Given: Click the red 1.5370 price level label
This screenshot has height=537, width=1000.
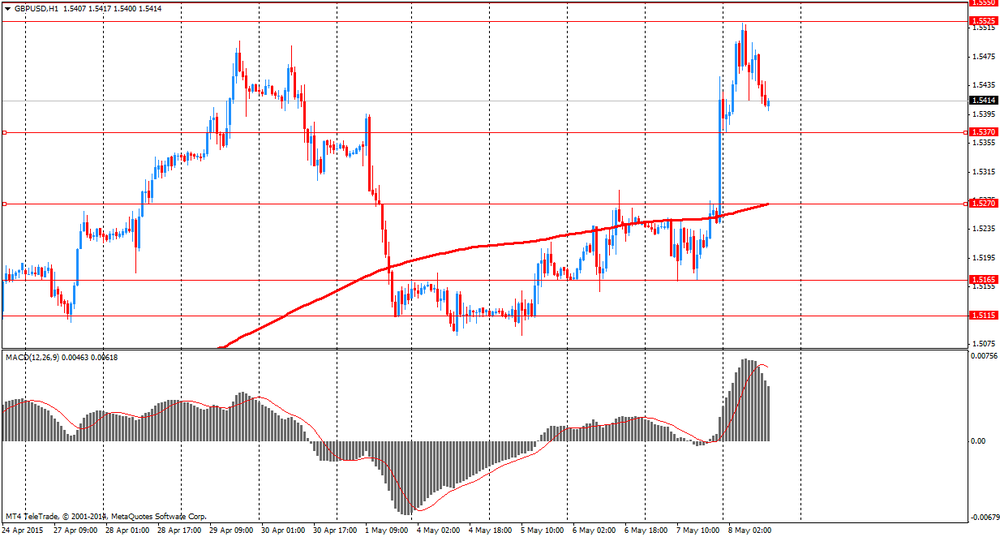Looking at the screenshot, I should (983, 132).
